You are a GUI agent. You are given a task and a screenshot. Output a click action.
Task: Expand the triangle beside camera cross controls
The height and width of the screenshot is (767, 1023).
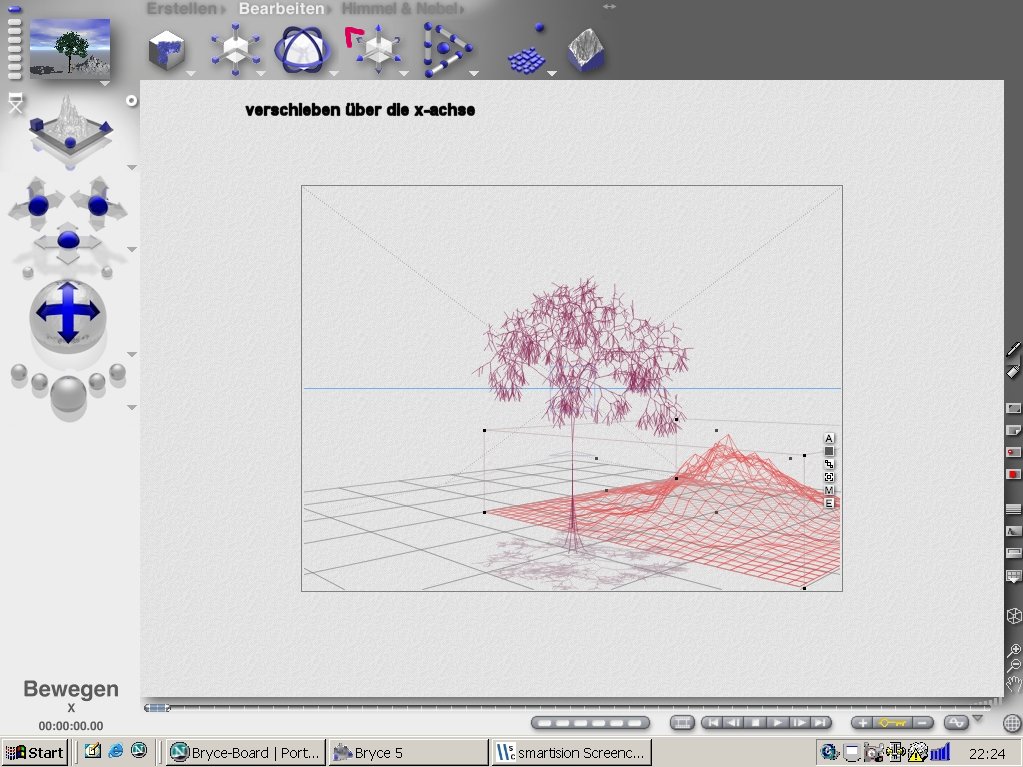(131, 249)
